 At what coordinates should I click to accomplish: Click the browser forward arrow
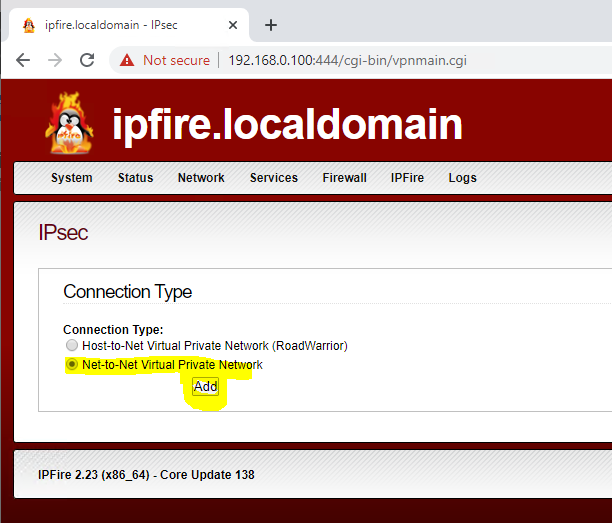[55, 60]
